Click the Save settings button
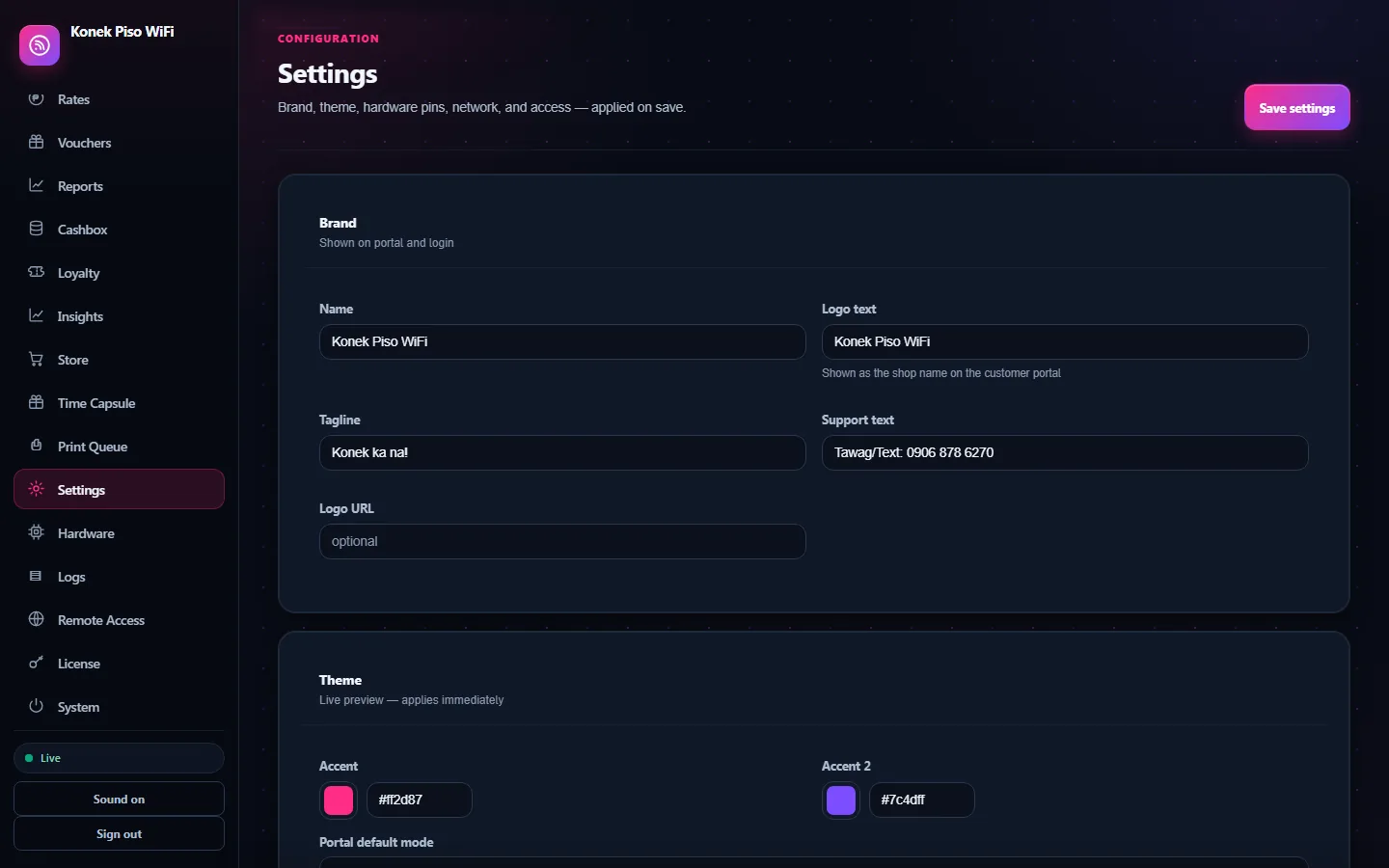Screen dimensions: 1389x868 1296,107
